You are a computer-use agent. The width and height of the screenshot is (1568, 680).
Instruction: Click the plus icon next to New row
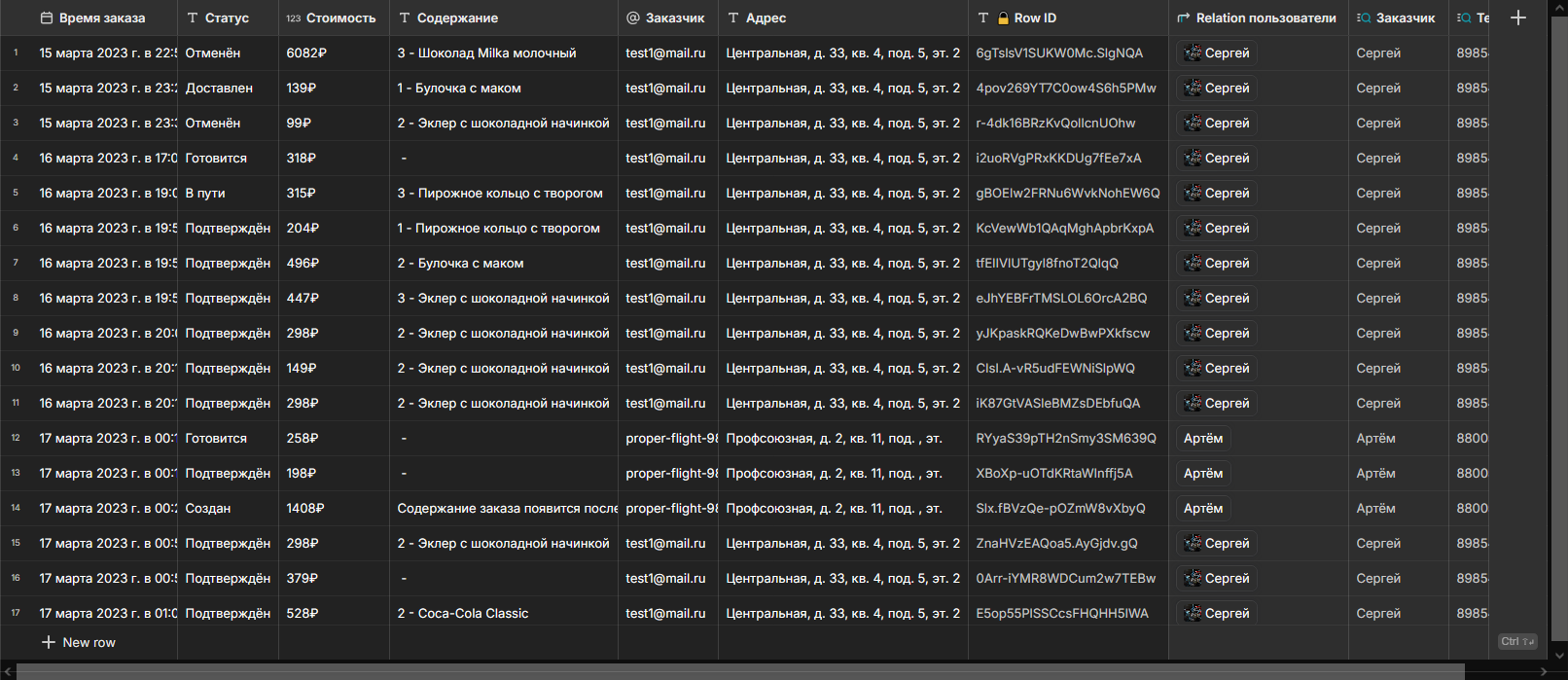click(x=49, y=642)
